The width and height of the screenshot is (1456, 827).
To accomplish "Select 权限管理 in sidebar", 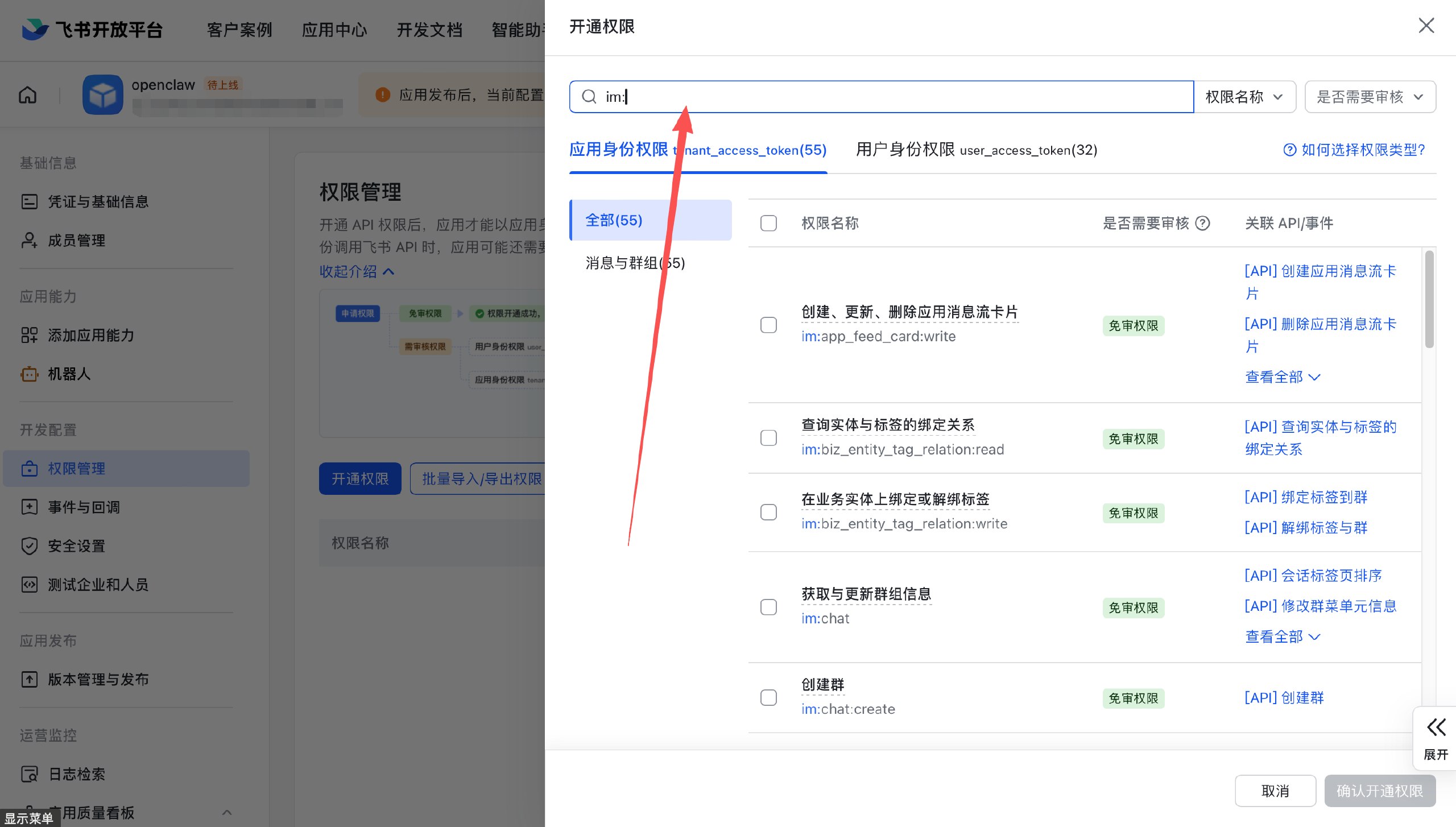I will (x=126, y=469).
